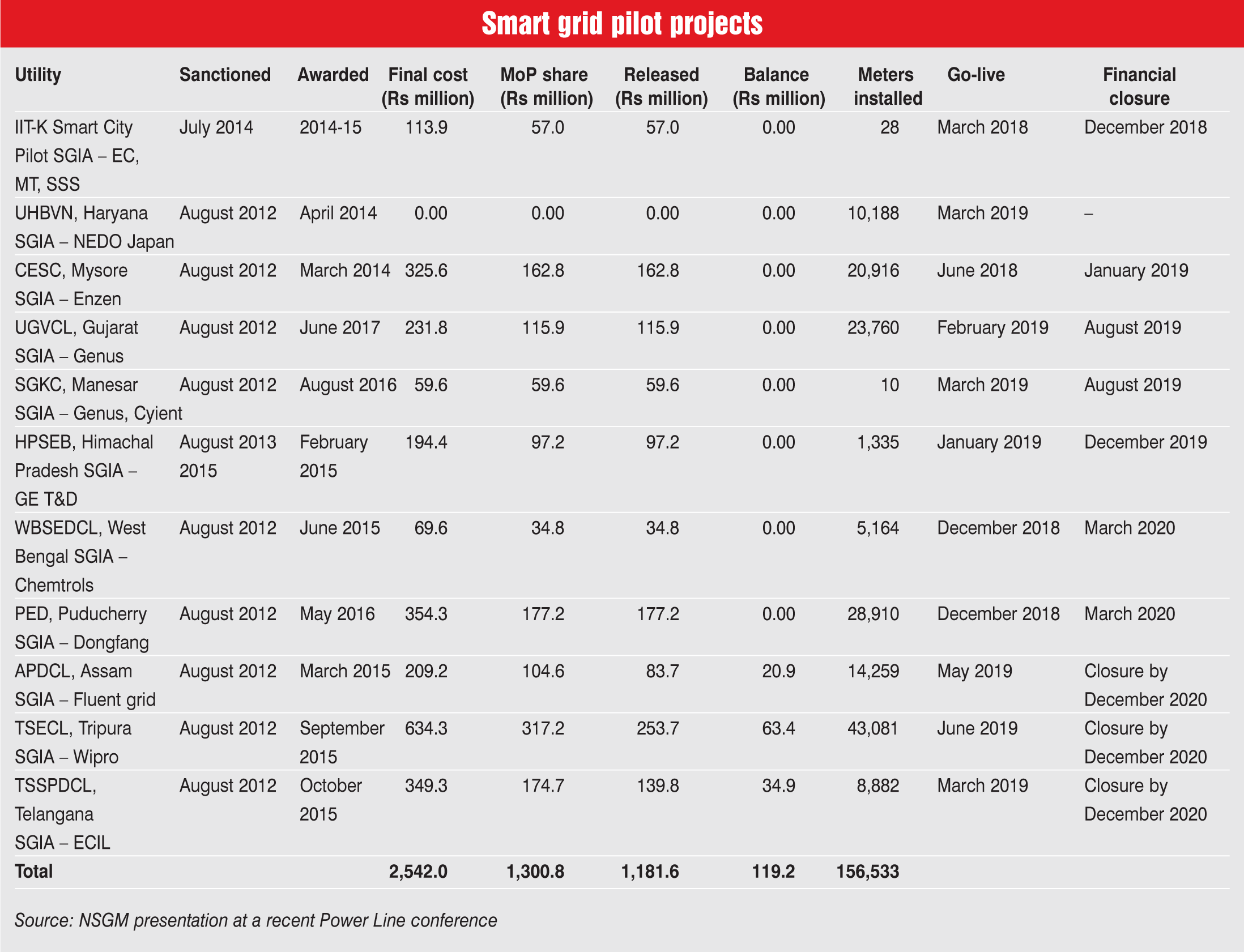Image resolution: width=1244 pixels, height=952 pixels.
Task: Click the Financial closure column header
Action: [1139, 86]
